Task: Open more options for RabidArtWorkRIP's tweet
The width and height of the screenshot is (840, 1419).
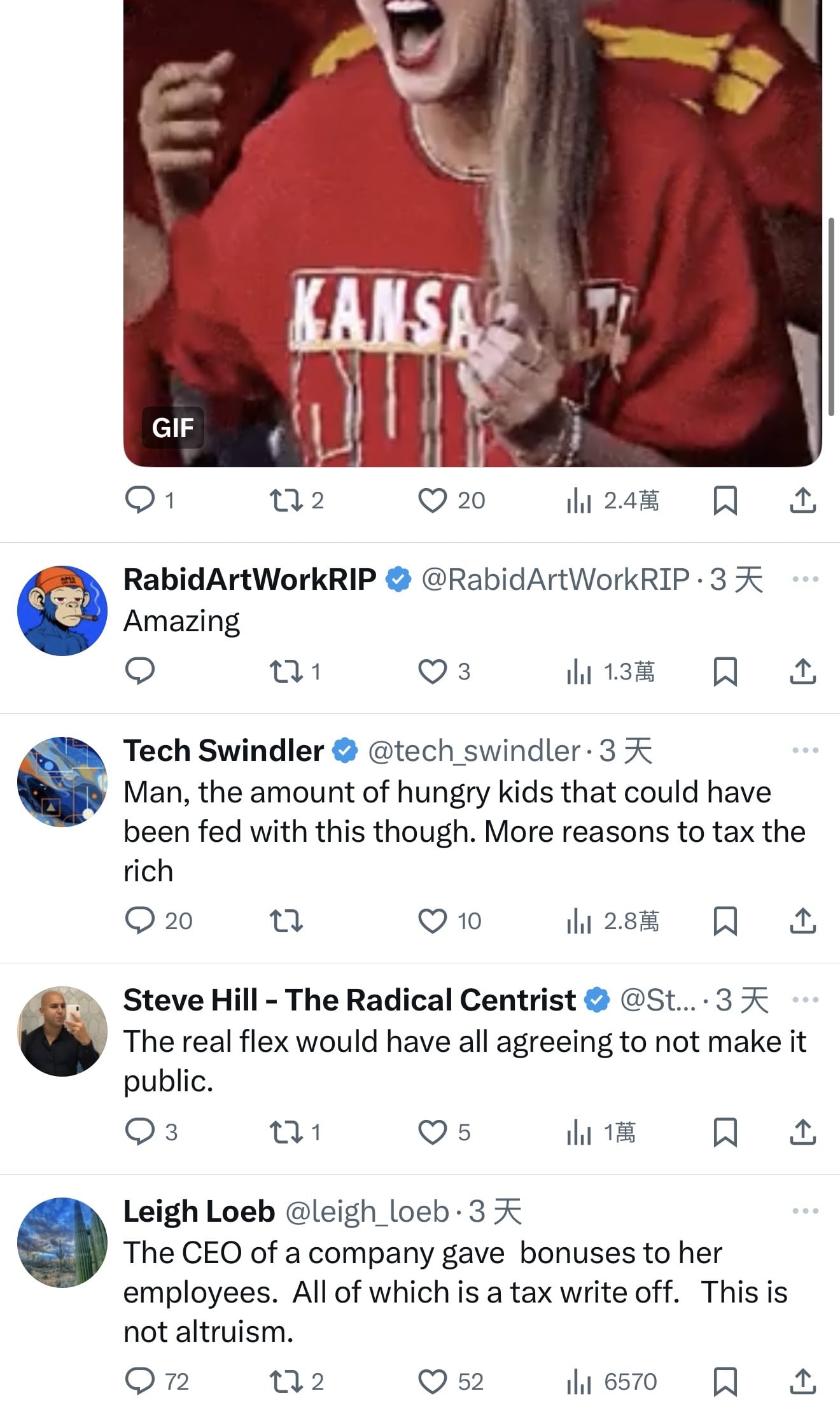Action: pyautogui.click(x=805, y=579)
